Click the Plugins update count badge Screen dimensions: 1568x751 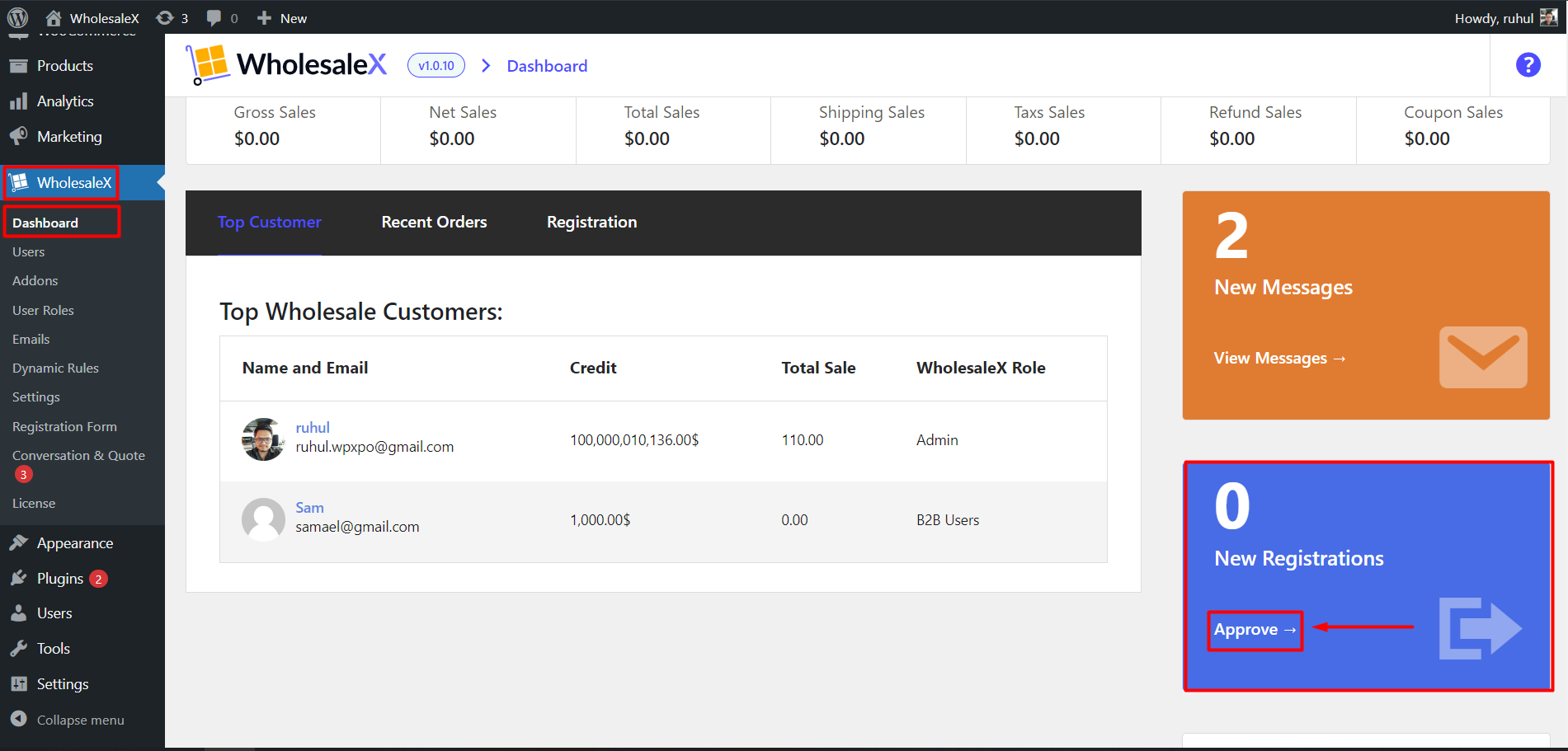click(98, 579)
